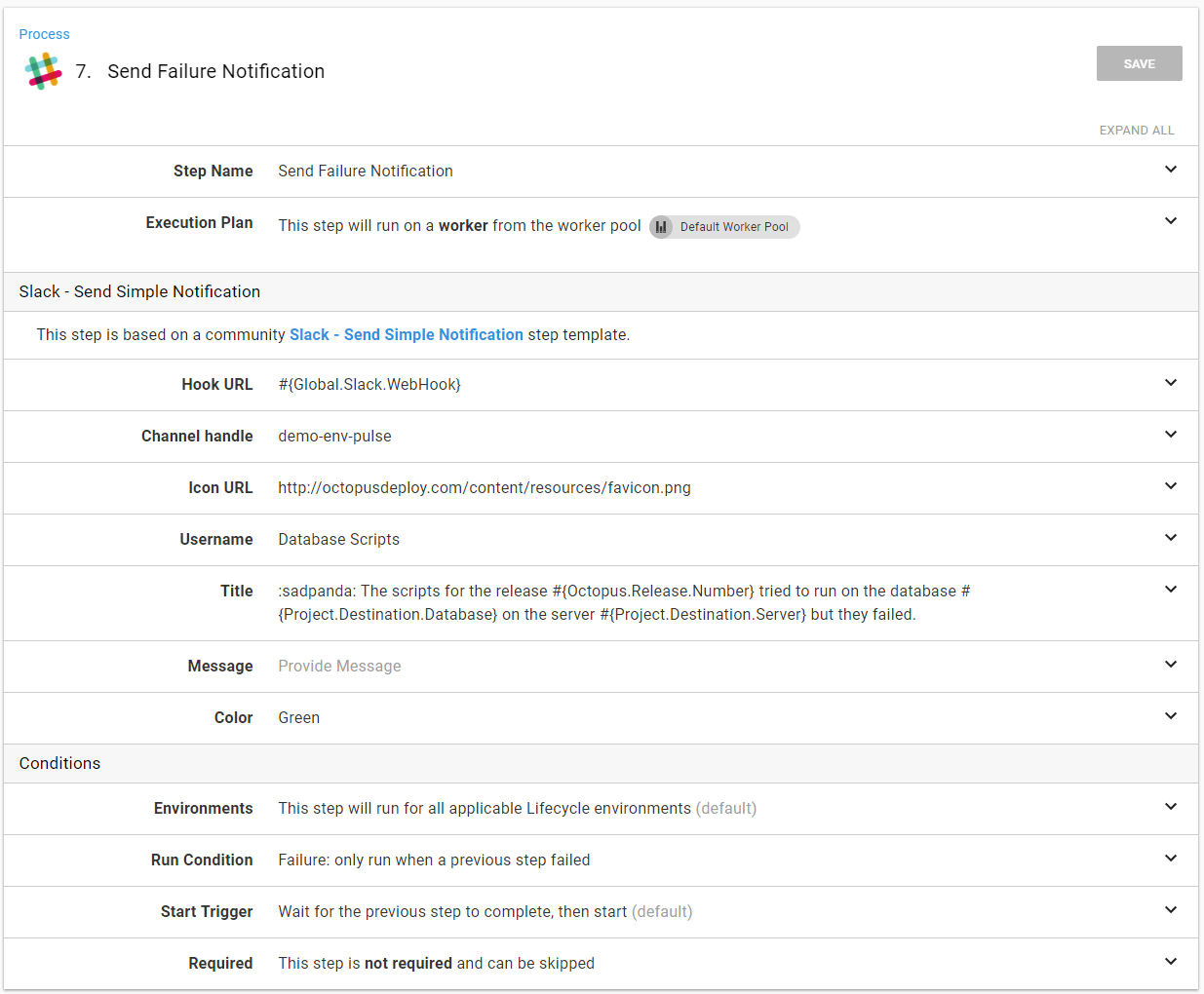Viewport: 1204px width, 994px height.
Task: Expand the Environments condition chevron
Action: click(1170, 807)
